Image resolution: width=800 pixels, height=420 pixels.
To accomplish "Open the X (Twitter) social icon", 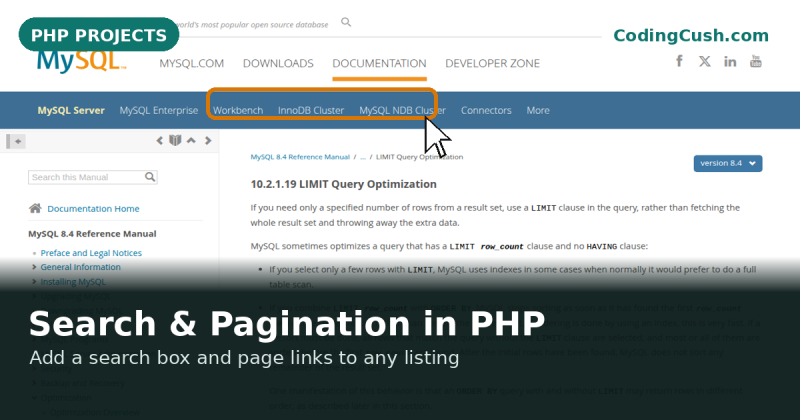I will click(x=705, y=61).
